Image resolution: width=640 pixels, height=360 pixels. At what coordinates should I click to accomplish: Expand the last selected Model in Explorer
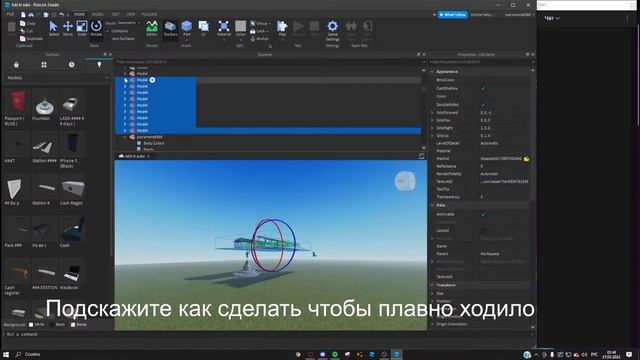tap(126, 131)
